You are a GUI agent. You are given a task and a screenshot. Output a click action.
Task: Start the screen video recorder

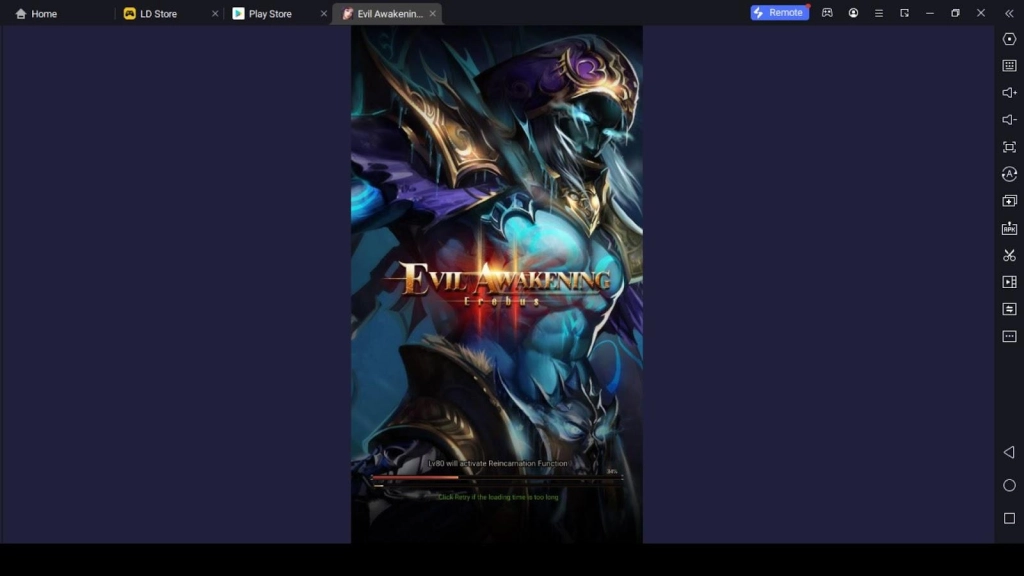tap(1008, 282)
